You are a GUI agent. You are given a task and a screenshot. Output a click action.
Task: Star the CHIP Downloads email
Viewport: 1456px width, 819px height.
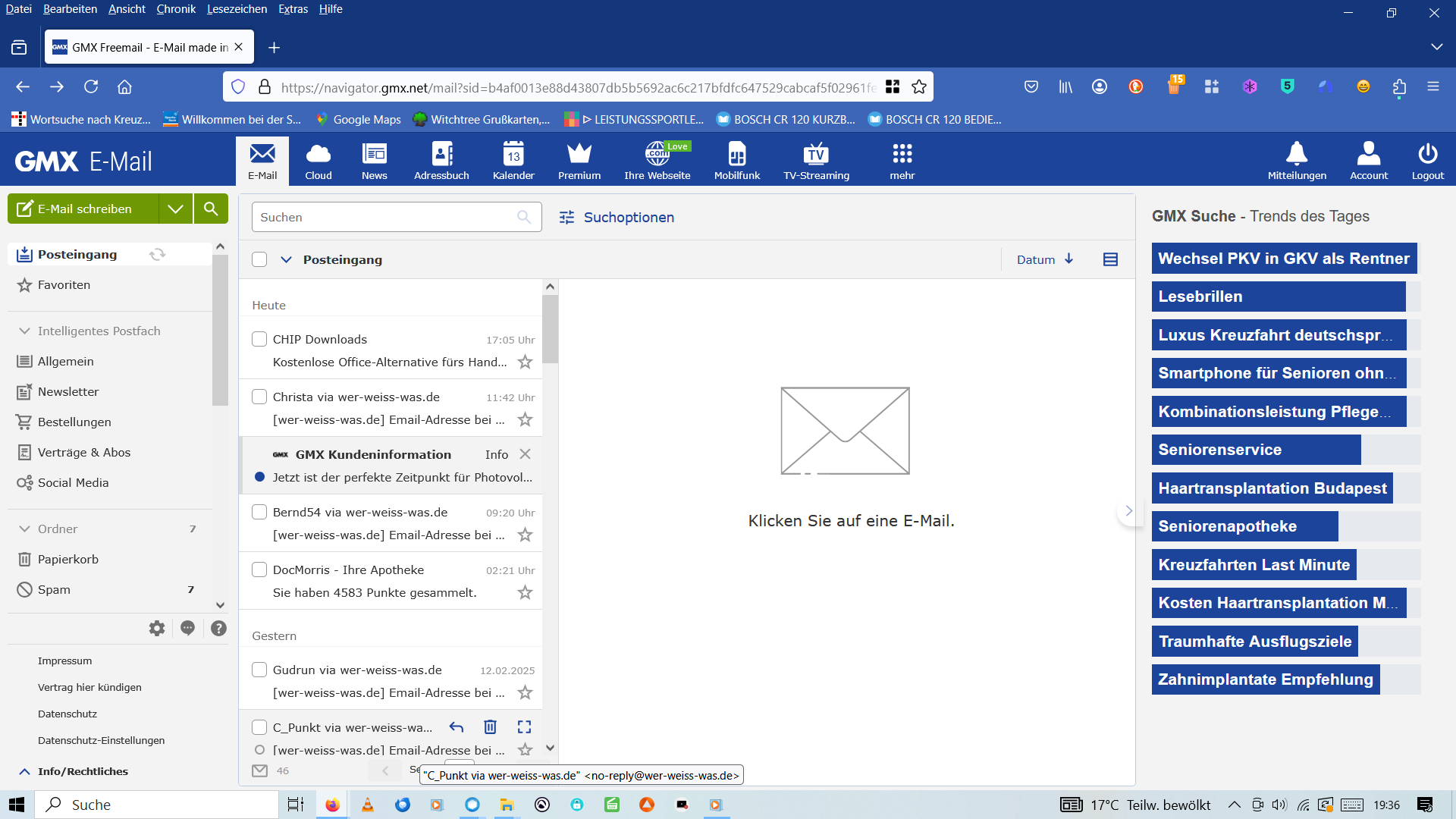(x=525, y=362)
